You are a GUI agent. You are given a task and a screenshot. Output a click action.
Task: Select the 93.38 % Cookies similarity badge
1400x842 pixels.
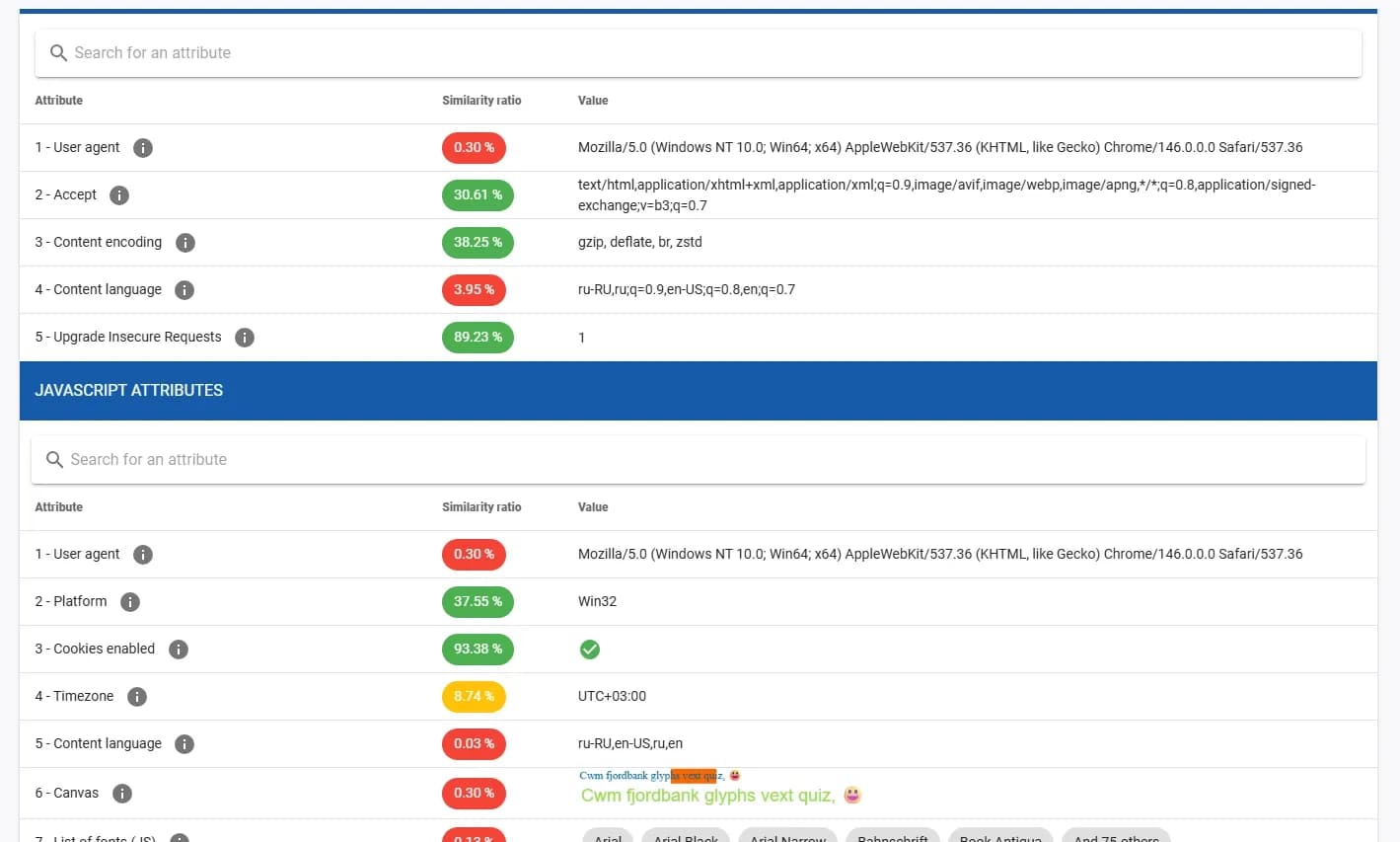pyautogui.click(x=478, y=650)
